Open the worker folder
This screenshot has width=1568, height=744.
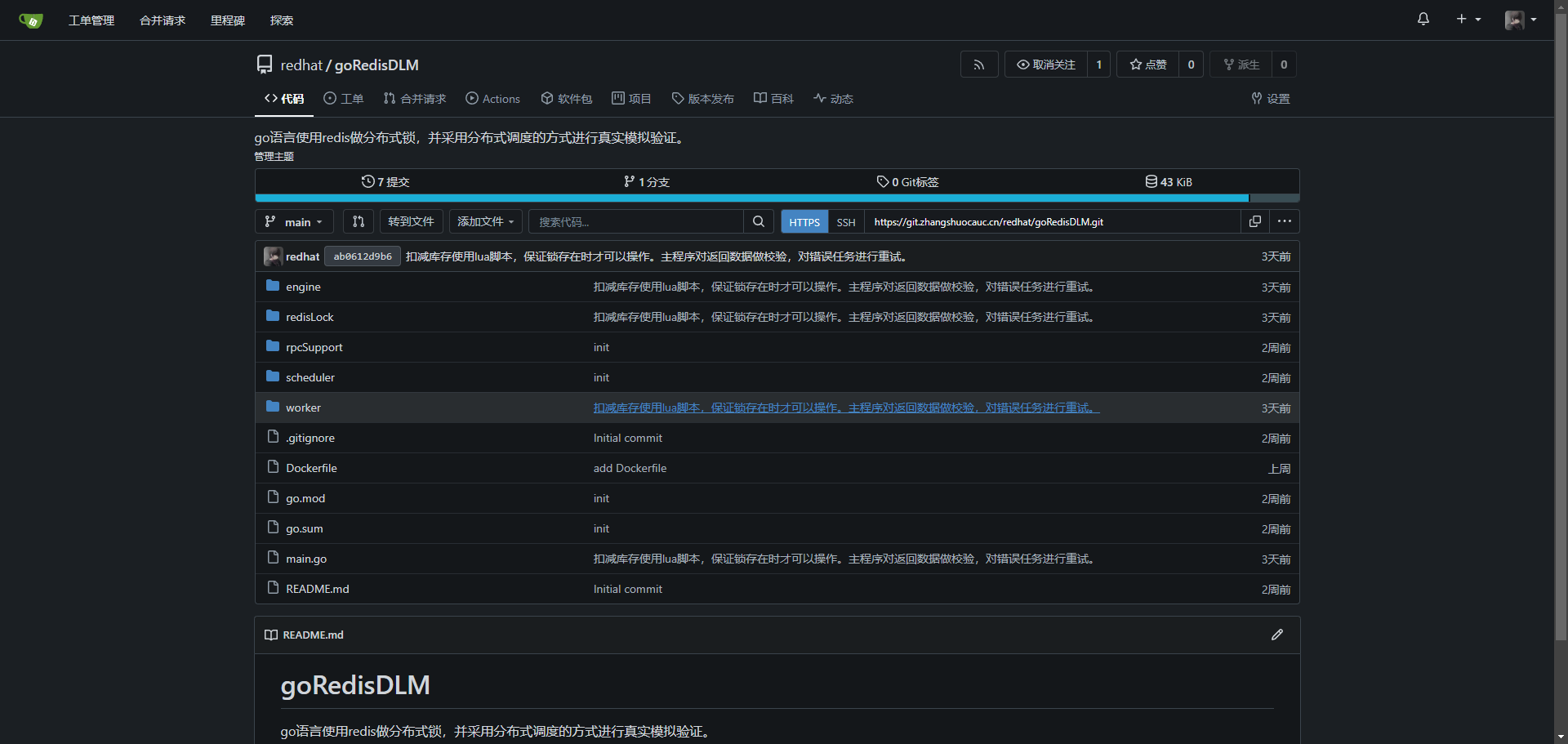303,408
